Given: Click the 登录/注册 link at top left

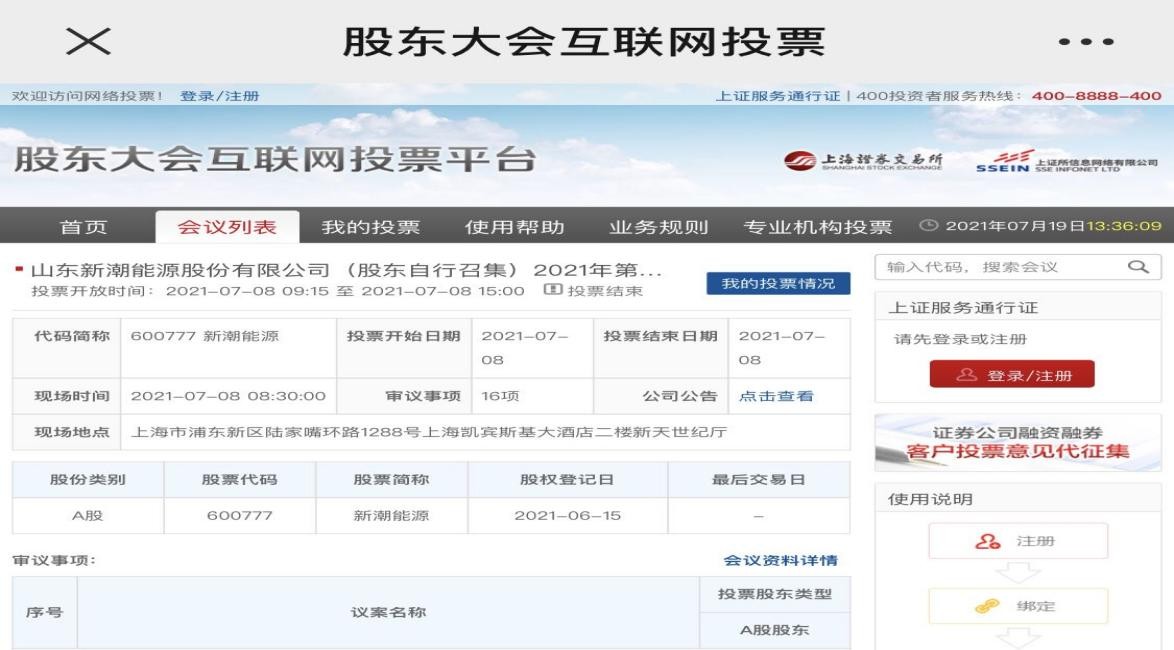Looking at the screenshot, I should coord(219,96).
